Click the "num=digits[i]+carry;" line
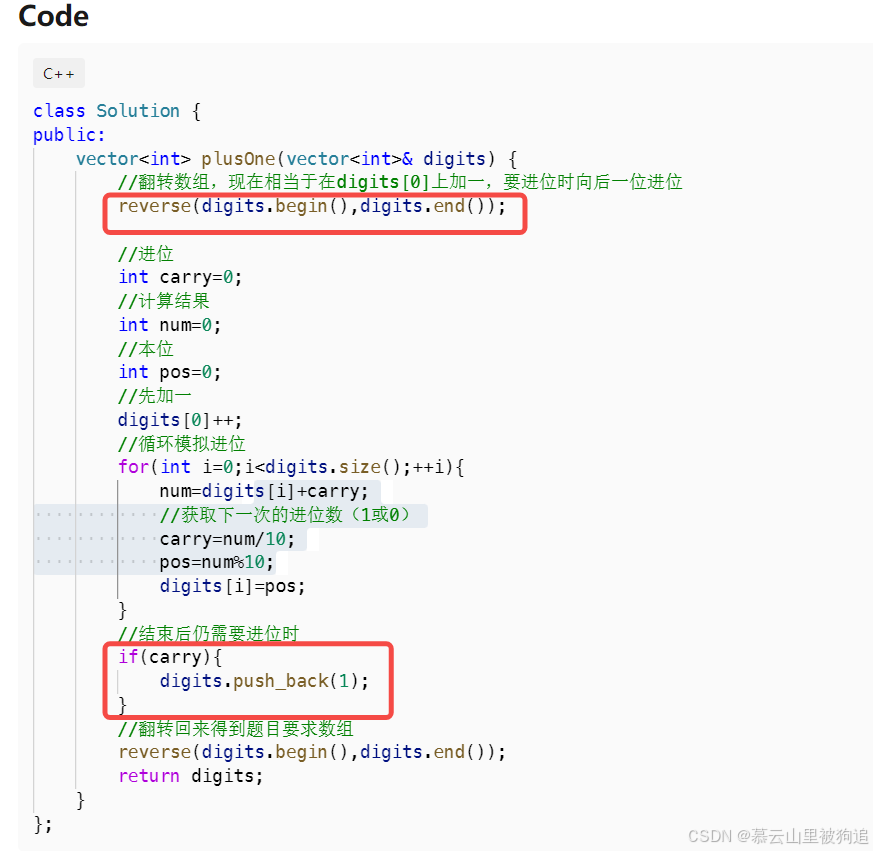The image size is (873, 851). point(264,491)
